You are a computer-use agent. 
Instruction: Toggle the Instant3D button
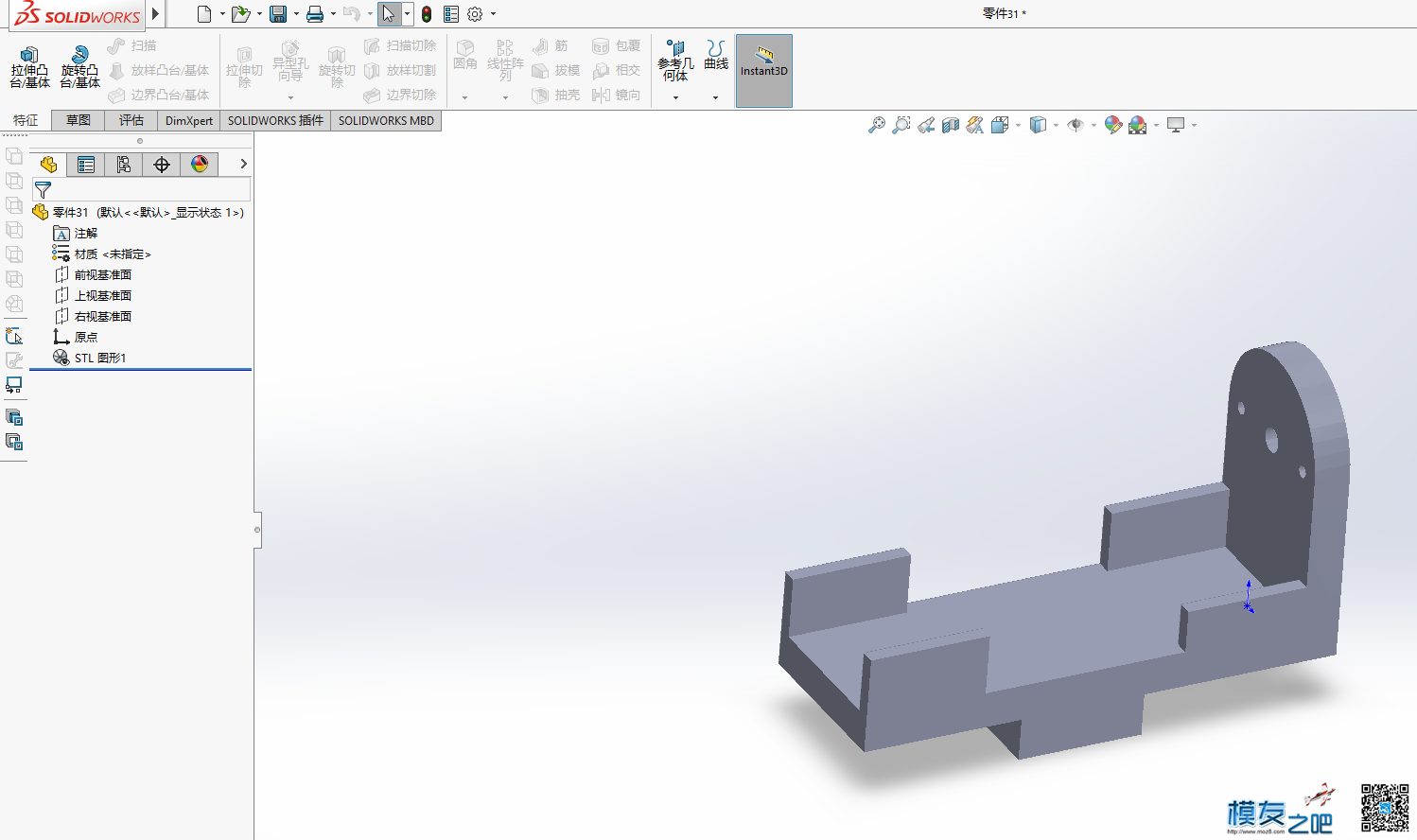pos(764,71)
